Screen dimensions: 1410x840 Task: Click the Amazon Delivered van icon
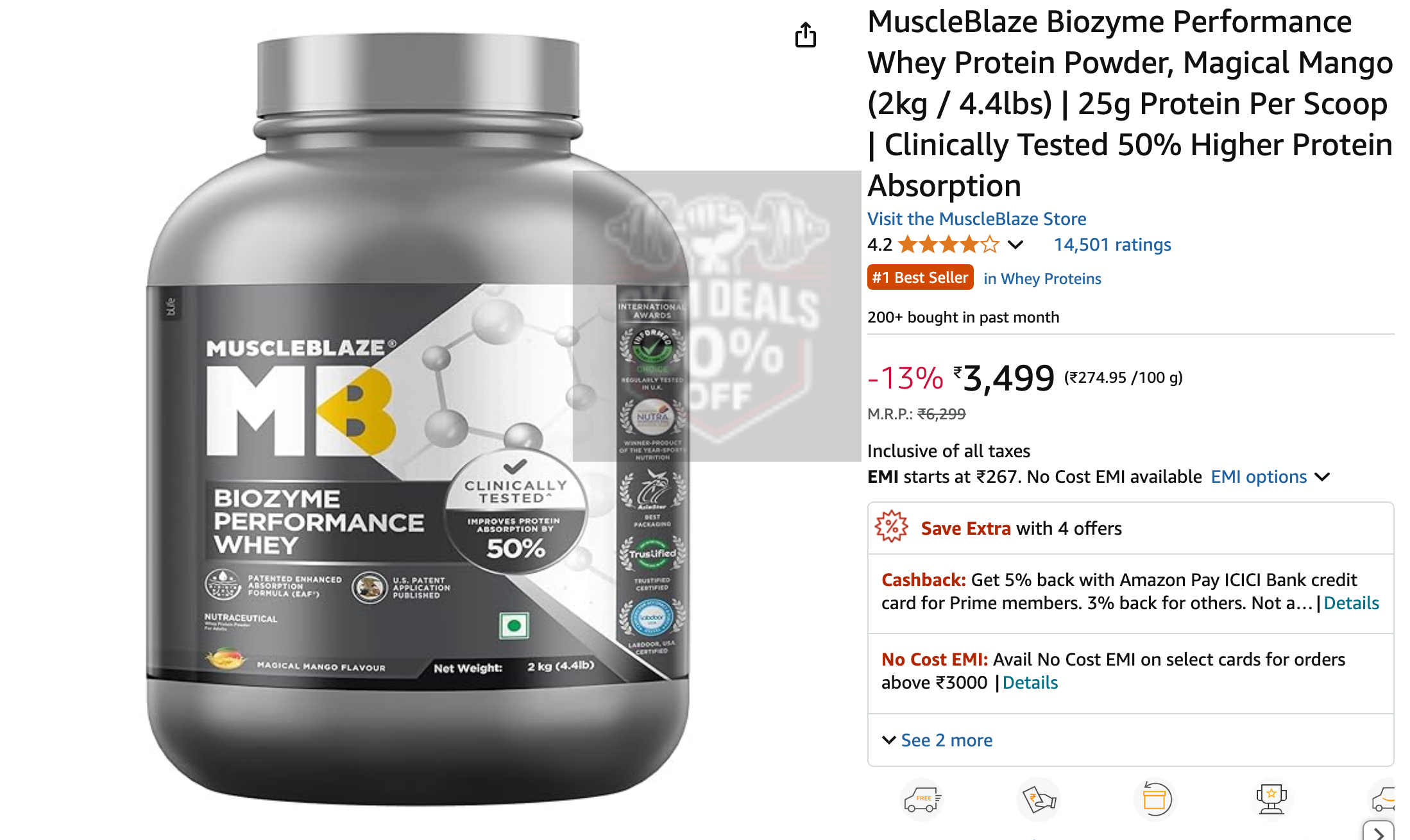(x=1382, y=799)
